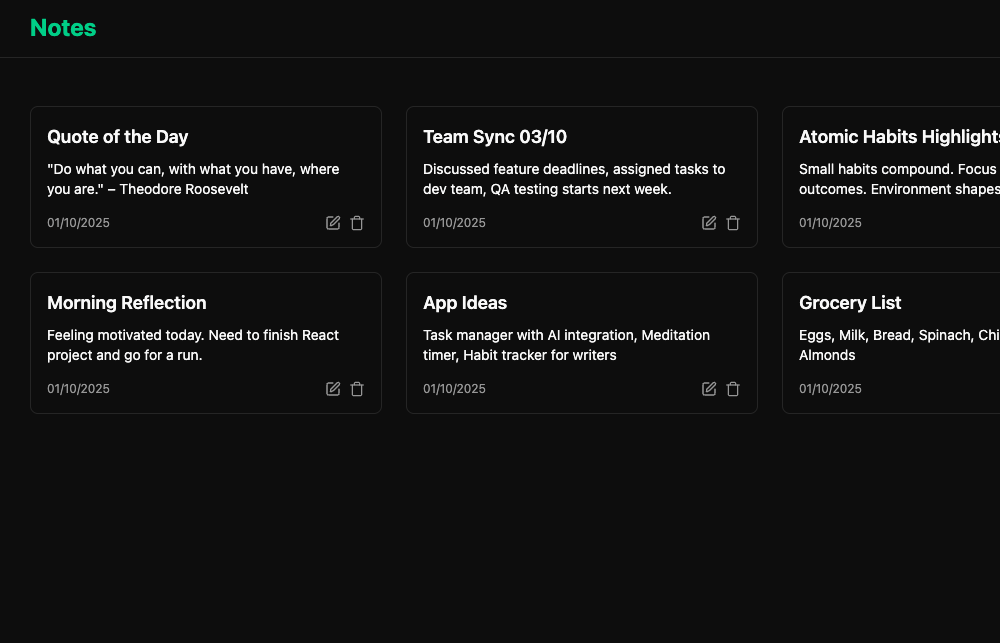Open the editor for App Ideas note
This screenshot has width=1000, height=643.
[709, 389]
